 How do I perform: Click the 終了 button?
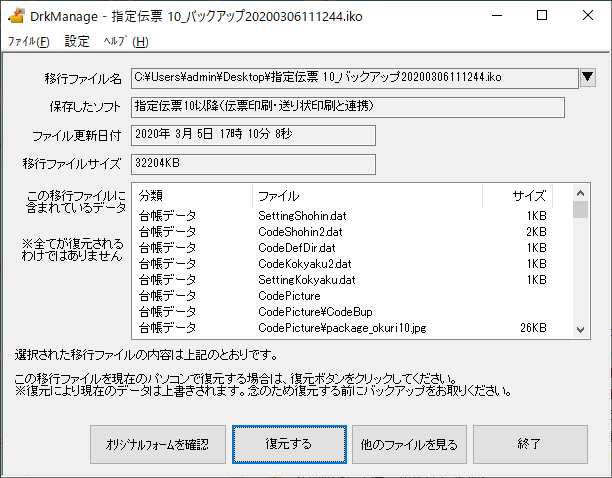click(530, 444)
